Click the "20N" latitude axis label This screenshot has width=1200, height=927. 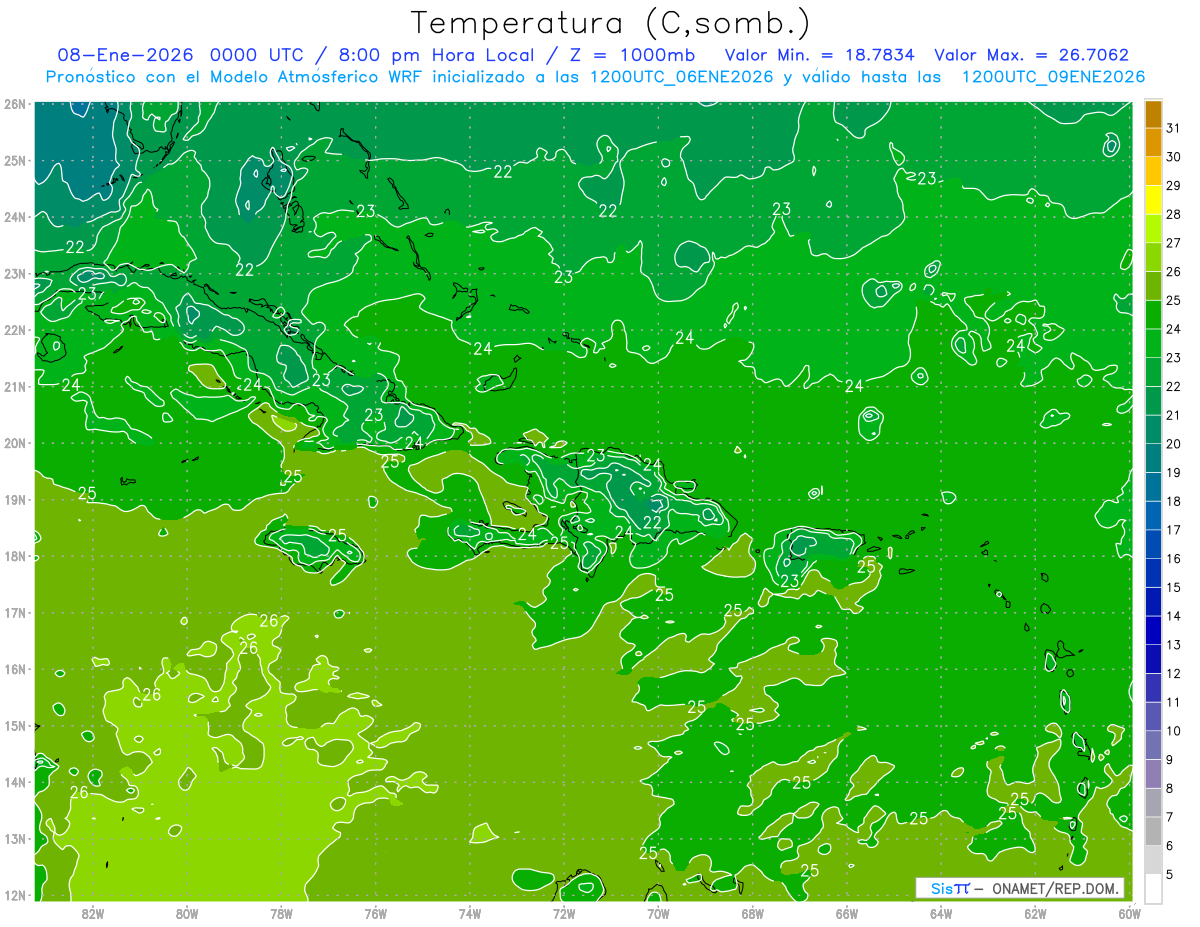(15, 443)
